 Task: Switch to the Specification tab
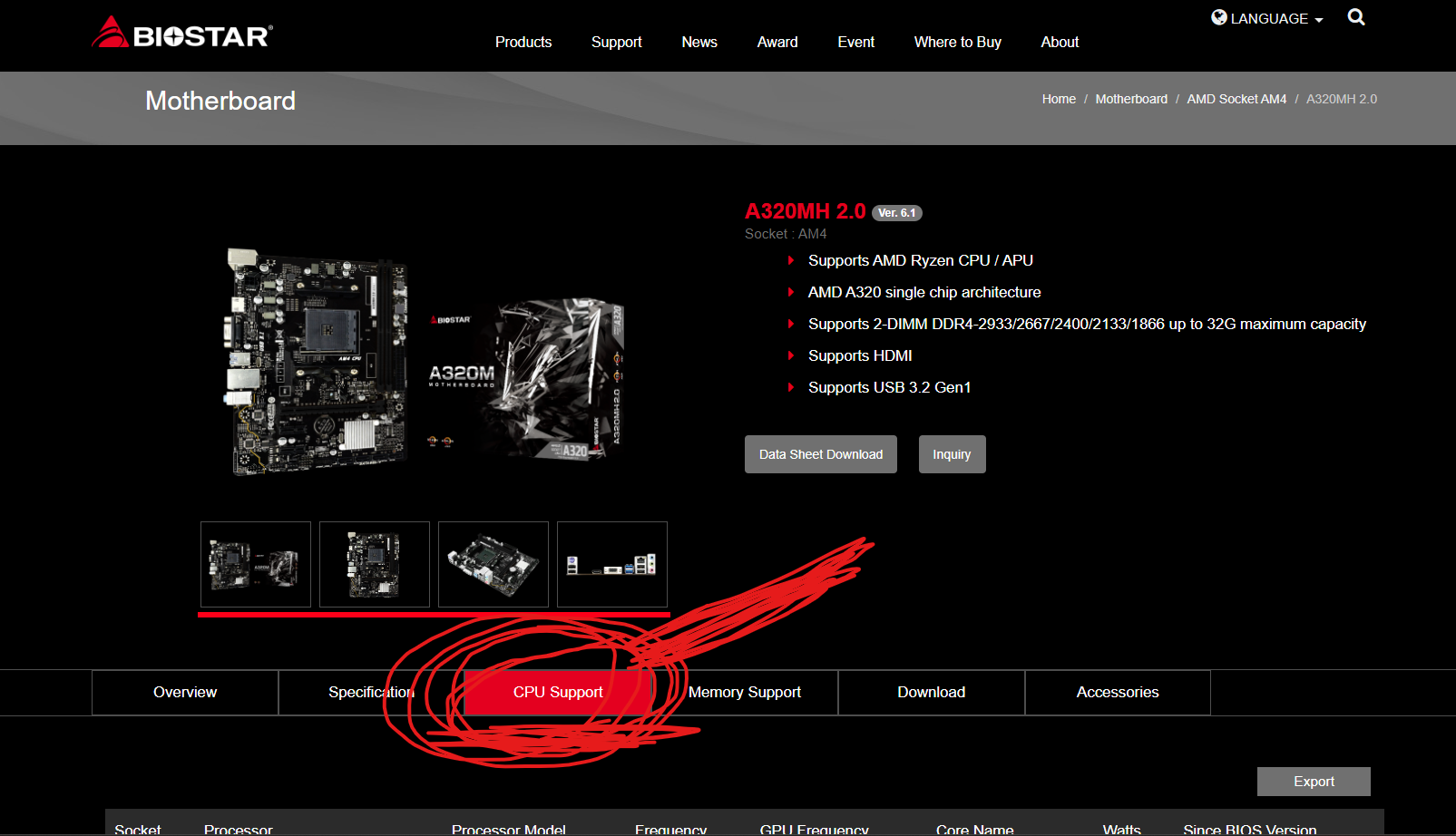[x=371, y=693]
